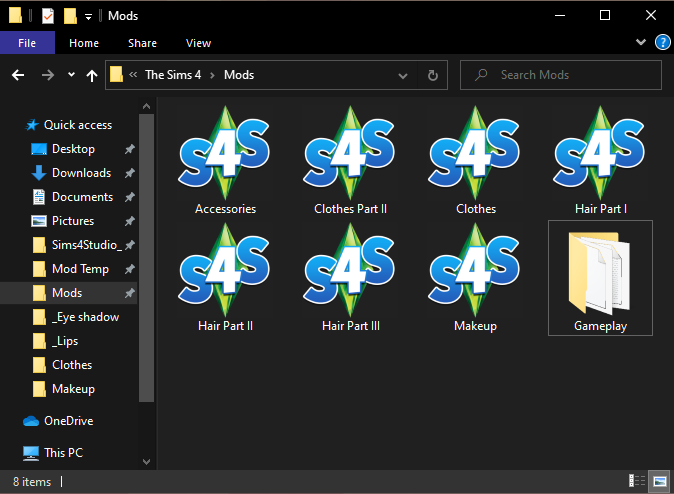Unpin Downloads using its pin icon

129,173
